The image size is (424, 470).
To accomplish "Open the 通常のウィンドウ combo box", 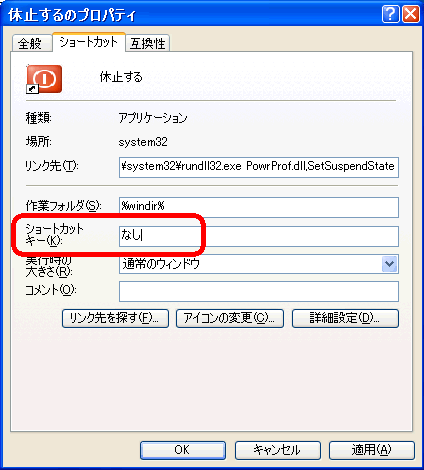I will 259,264.
